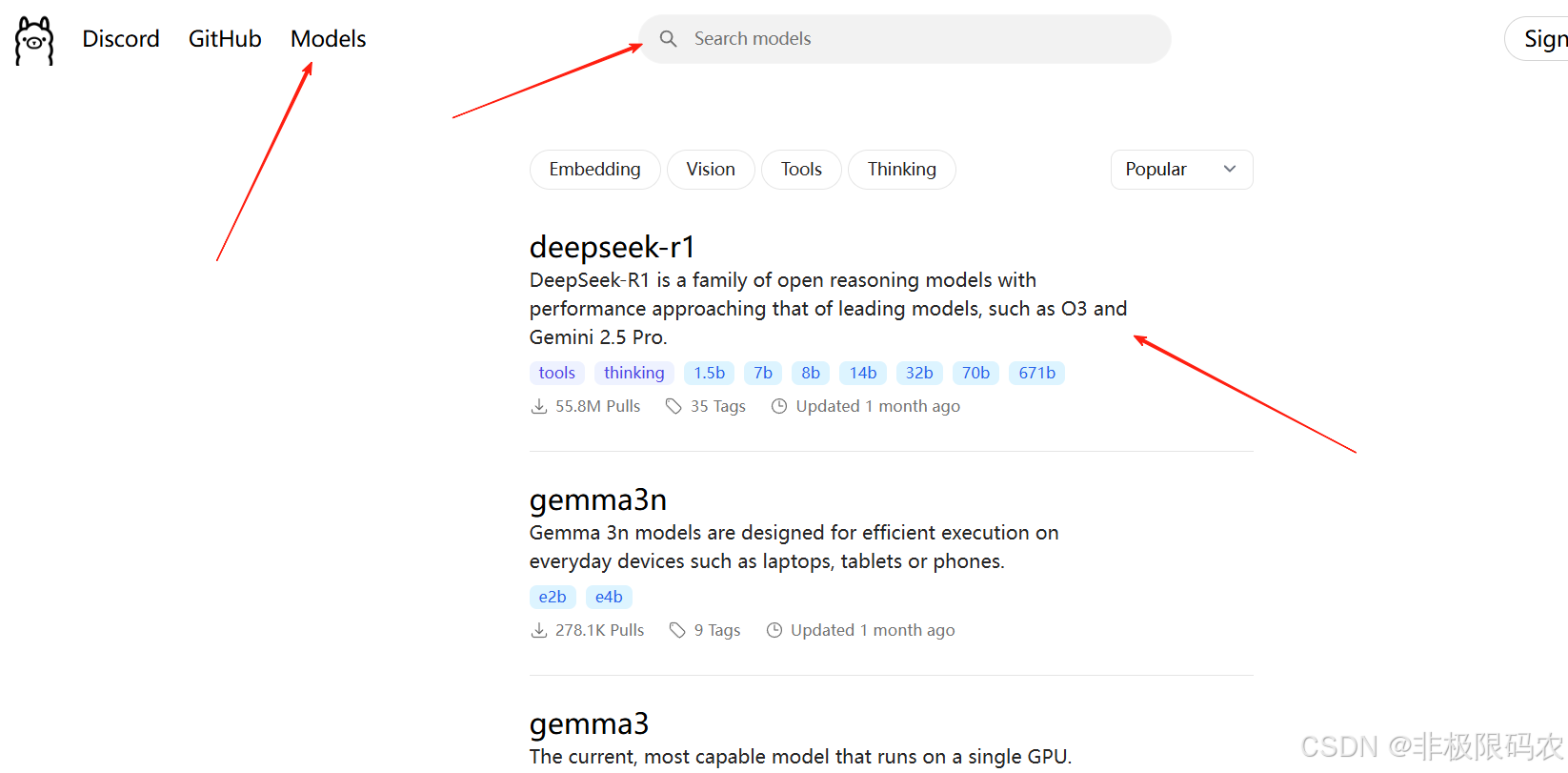Click Updated 1 month ago under deepseek-r1
This screenshot has height=773, width=1568.
click(x=878, y=406)
